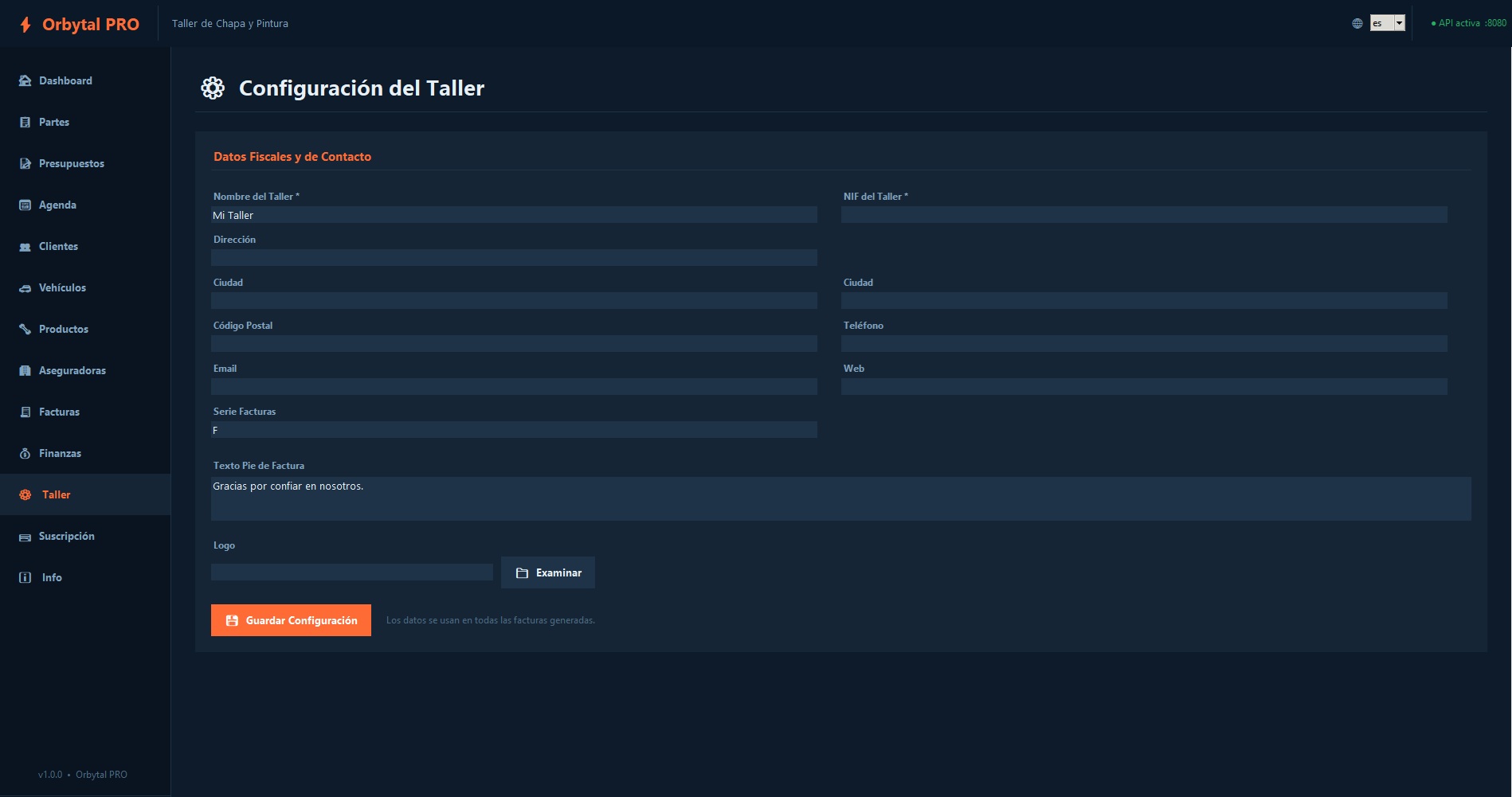The width and height of the screenshot is (1512, 797).
Task: Navigate to Clientes page
Action: [x=58, y=246]
